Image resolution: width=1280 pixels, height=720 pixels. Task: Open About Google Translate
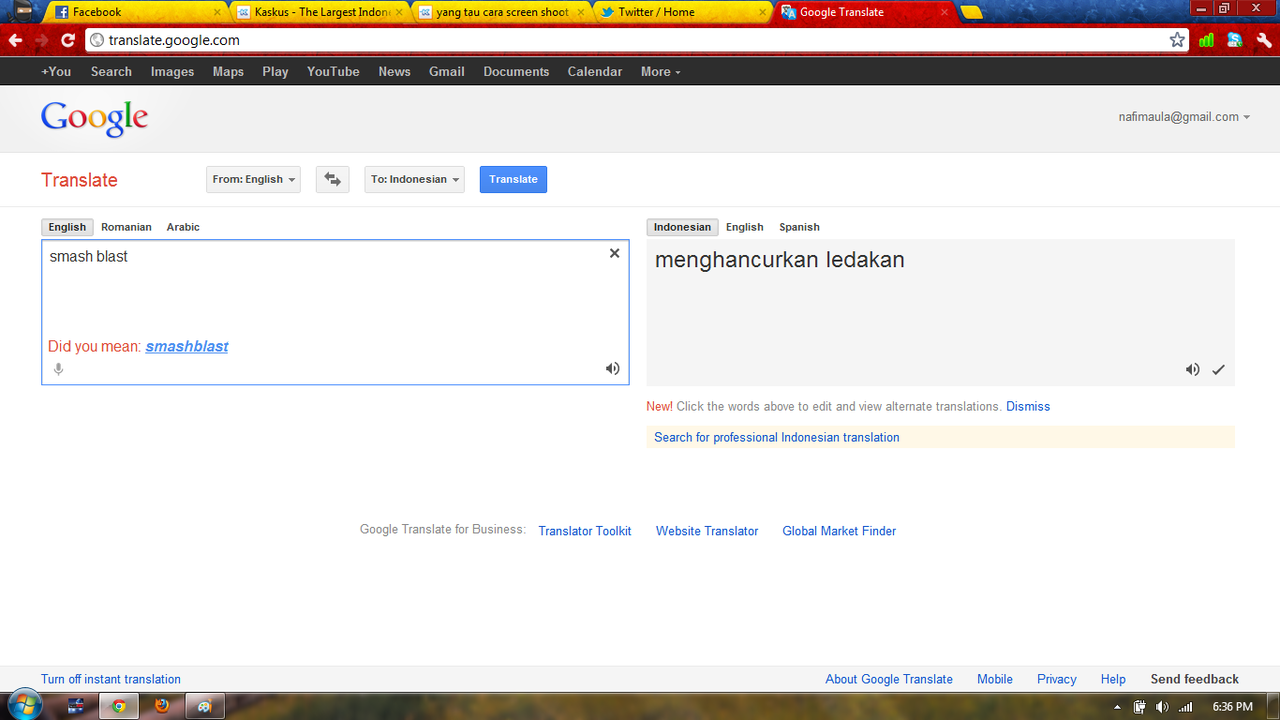coord(889,679)
